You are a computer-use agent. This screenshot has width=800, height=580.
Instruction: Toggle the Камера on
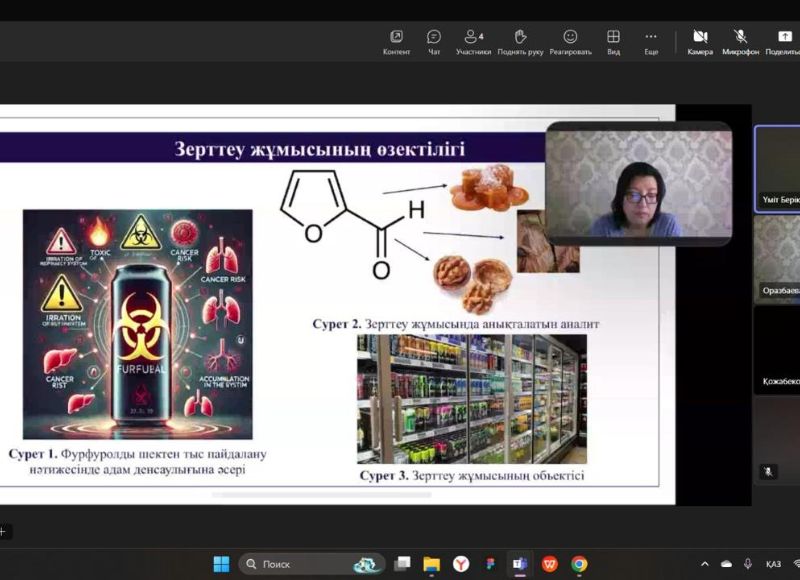tap(700, 41)
